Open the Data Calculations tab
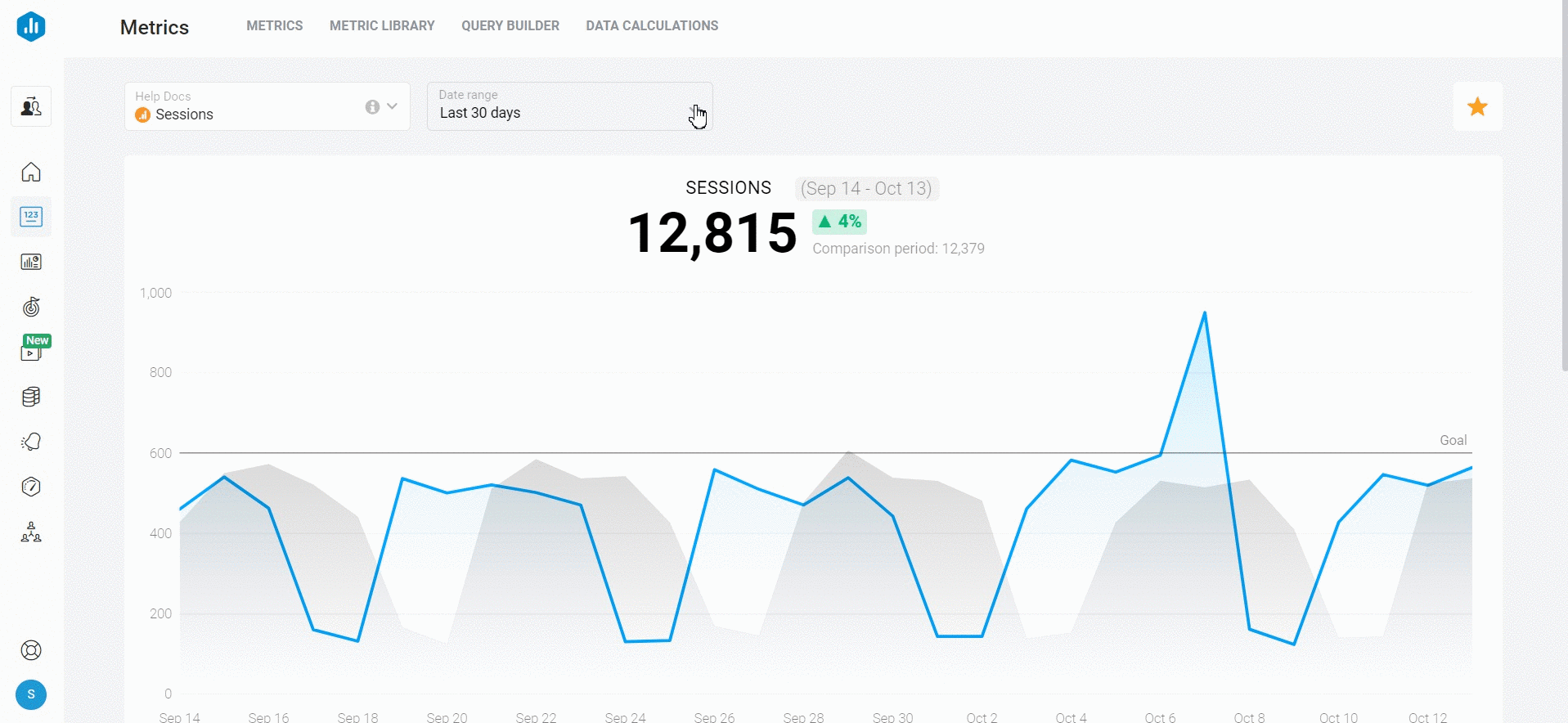Screen dimensions: 1568x723 tap(652, 26)
